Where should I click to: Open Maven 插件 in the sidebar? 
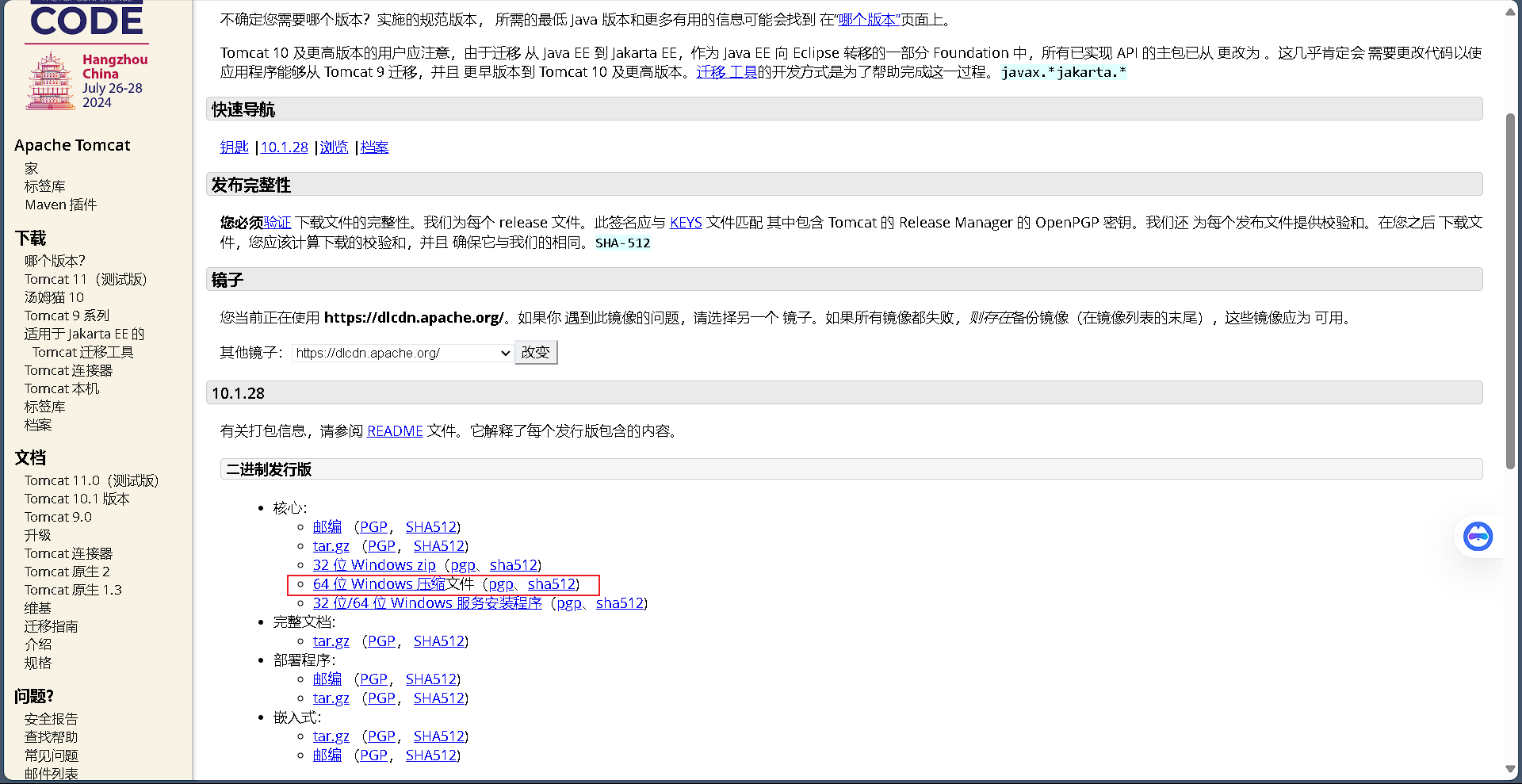tap(60, 205)
